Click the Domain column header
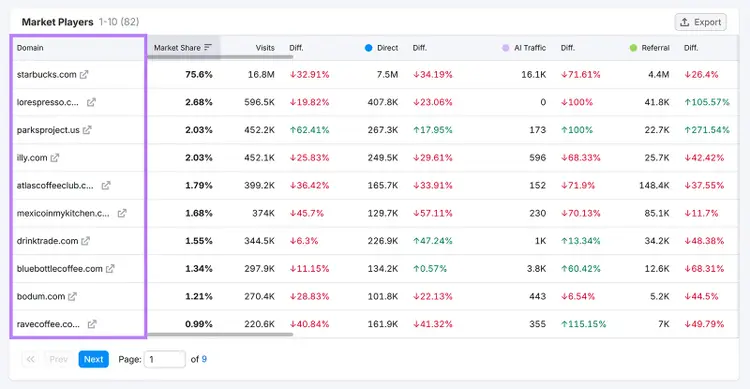 point(30,48)
